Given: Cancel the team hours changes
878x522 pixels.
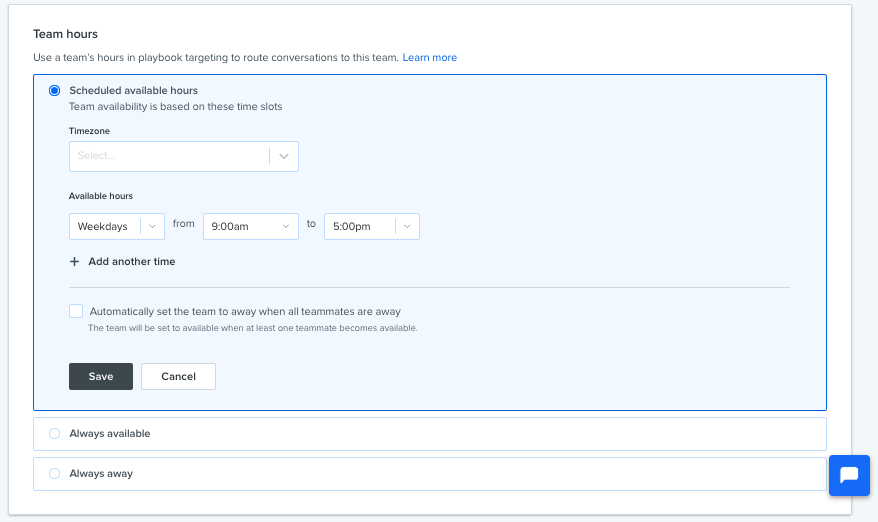Looking at the screenshot, I should click(x=178, y=376).
